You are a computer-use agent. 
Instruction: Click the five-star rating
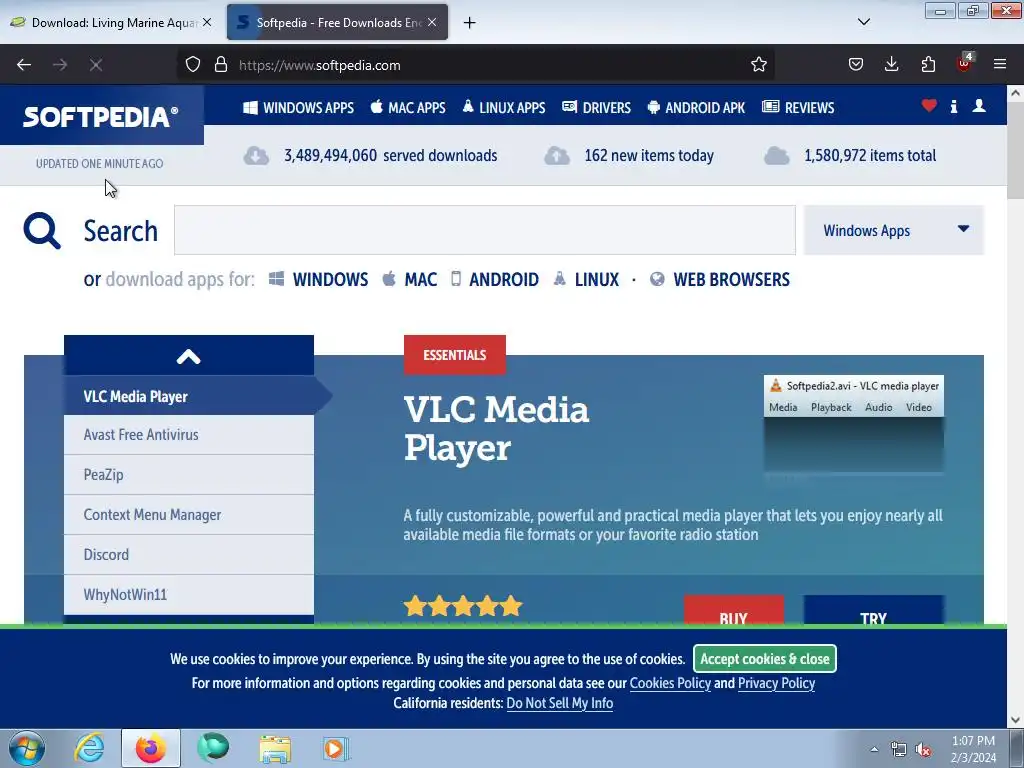pos(463,606)
